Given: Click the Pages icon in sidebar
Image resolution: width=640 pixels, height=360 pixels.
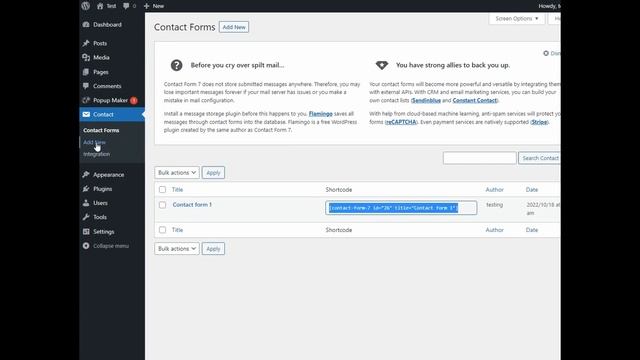Looking at the screenshot, I should tap(86, 72).
